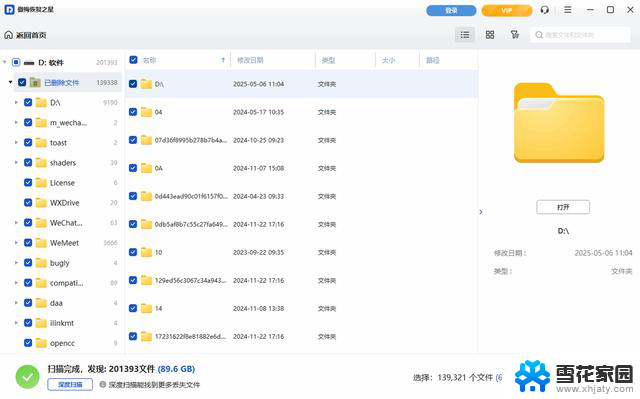Expand the bugly folder node
The width and height of the screenshot is (640, 399).
16,263
